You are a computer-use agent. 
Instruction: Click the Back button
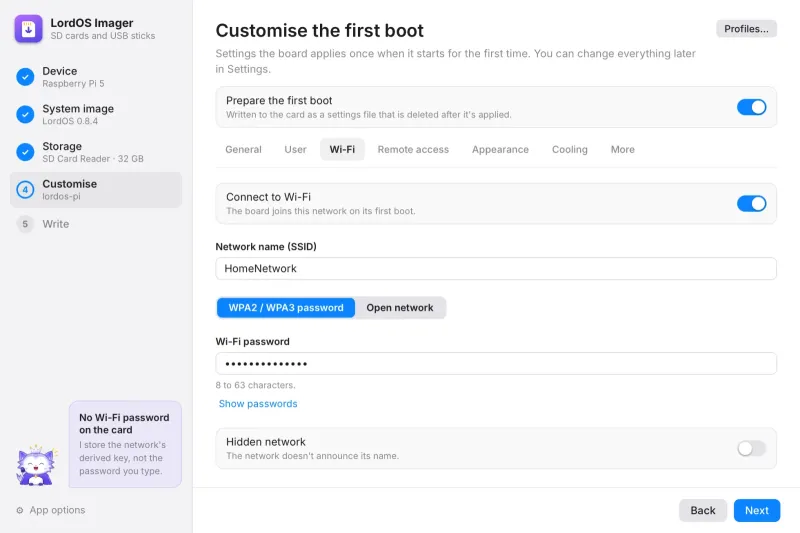[x=703, y=511]
